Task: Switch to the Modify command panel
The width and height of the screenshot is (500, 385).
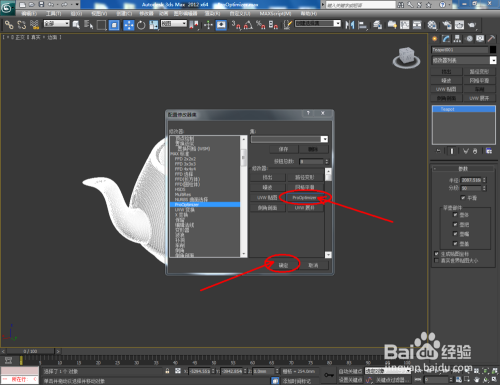Action: pyautogui.click(x=446, y=39)
